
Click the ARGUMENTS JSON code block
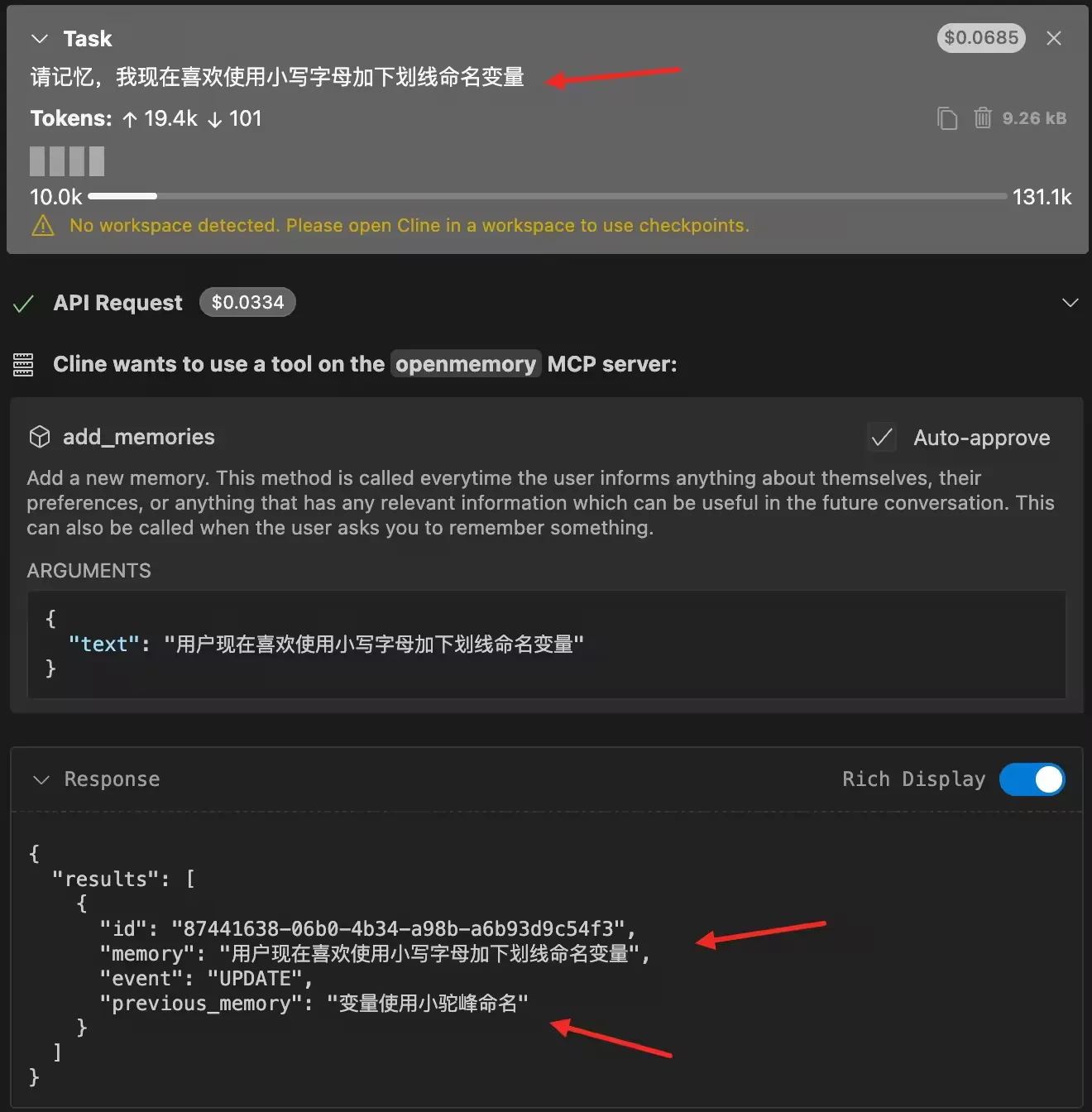click(547, 645)
